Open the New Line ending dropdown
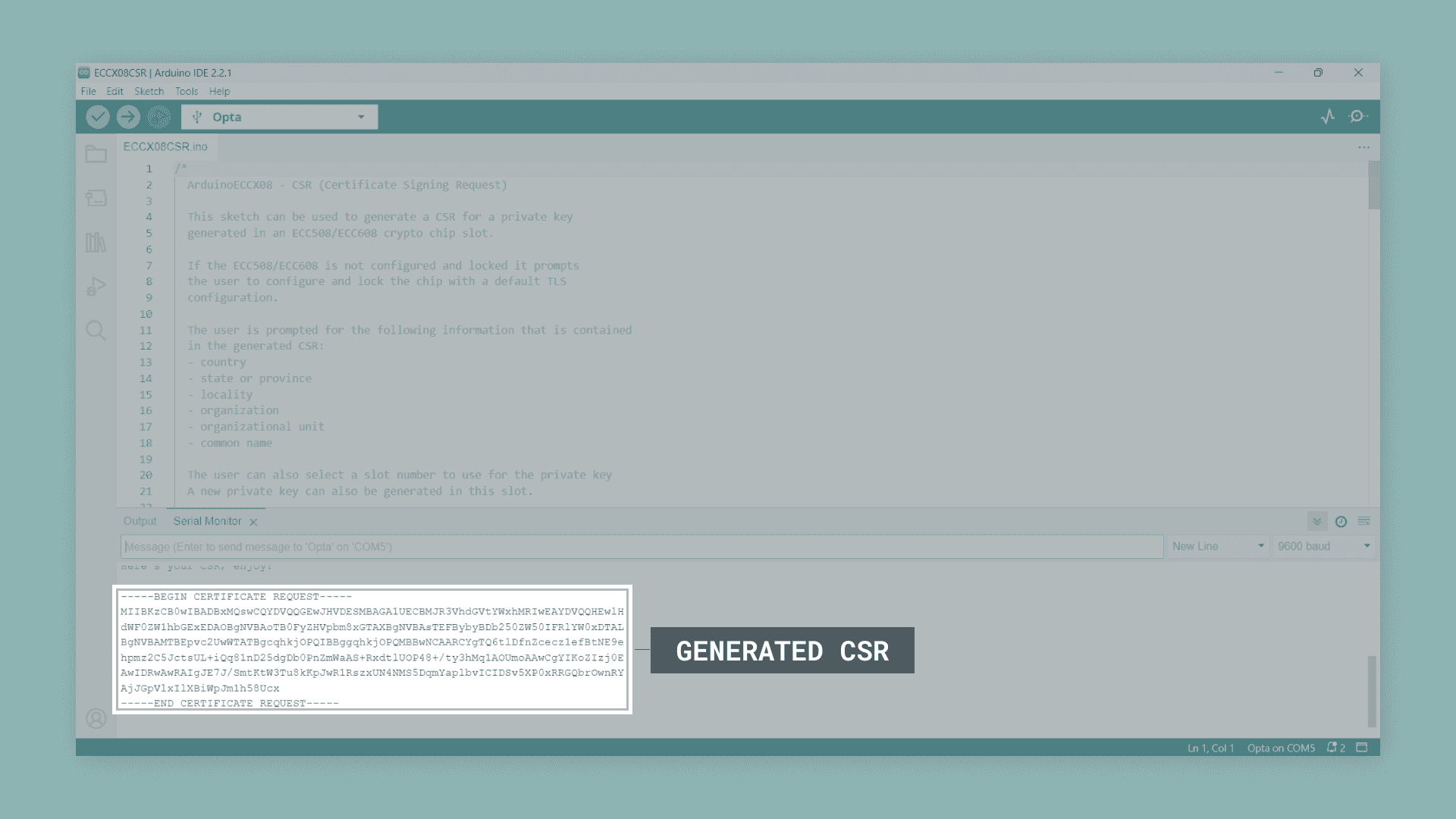This screenshot has height=819, width=1456. (1218, 546)
